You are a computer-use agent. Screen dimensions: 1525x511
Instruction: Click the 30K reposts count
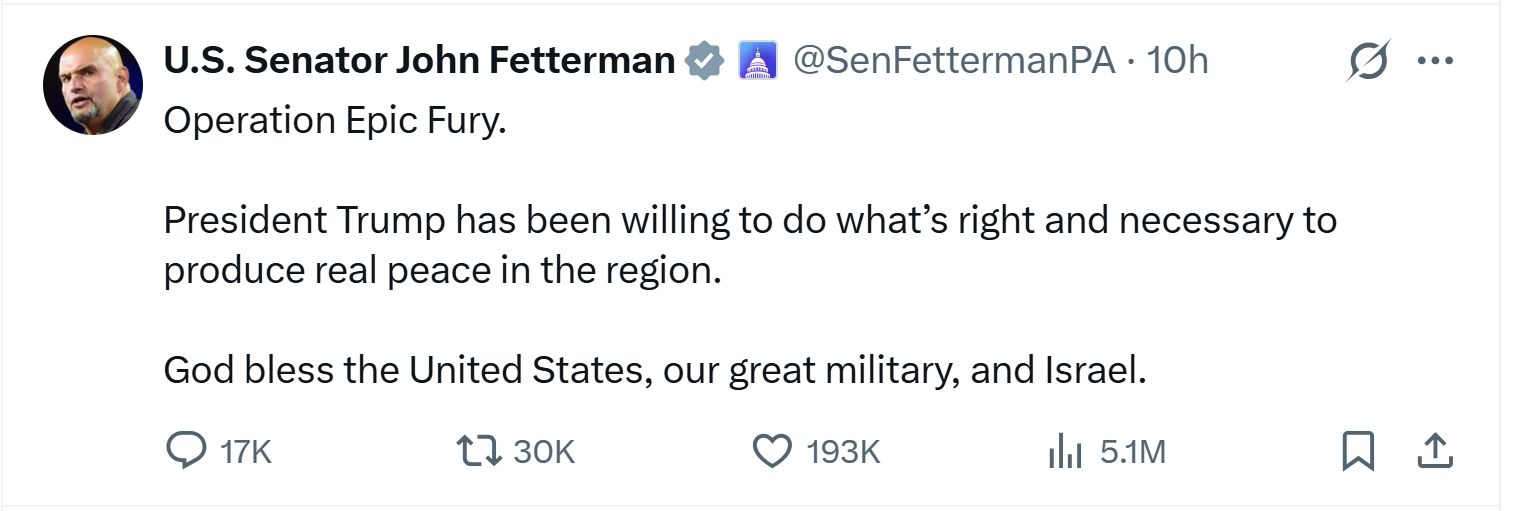click(x=544, y=453)
